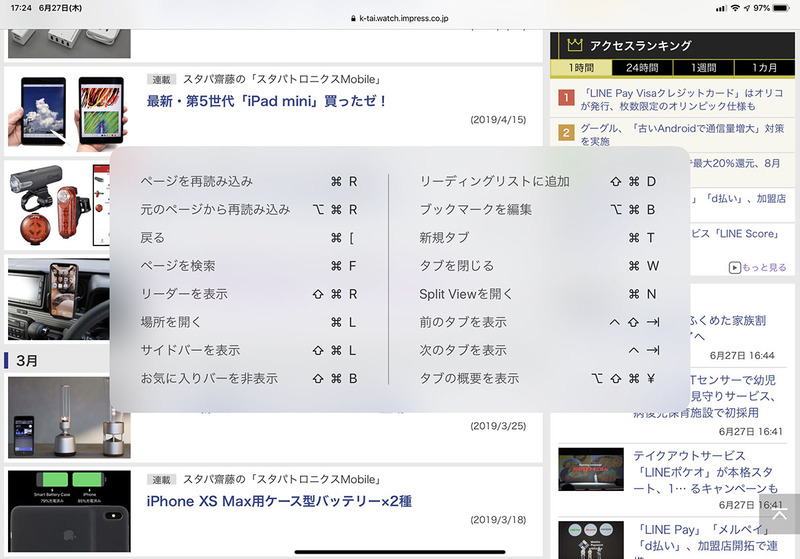Tap the lock icon beside the site address
Image resolution: width=800 pixels, height=559 pixels.
pyautogui.click(x=354, y=18)
